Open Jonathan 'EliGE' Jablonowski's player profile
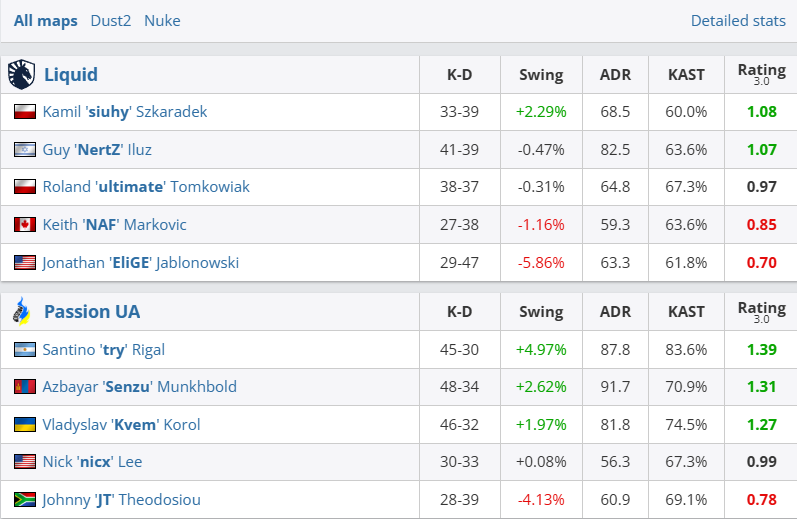797x519 pixels. click(140, 263)
